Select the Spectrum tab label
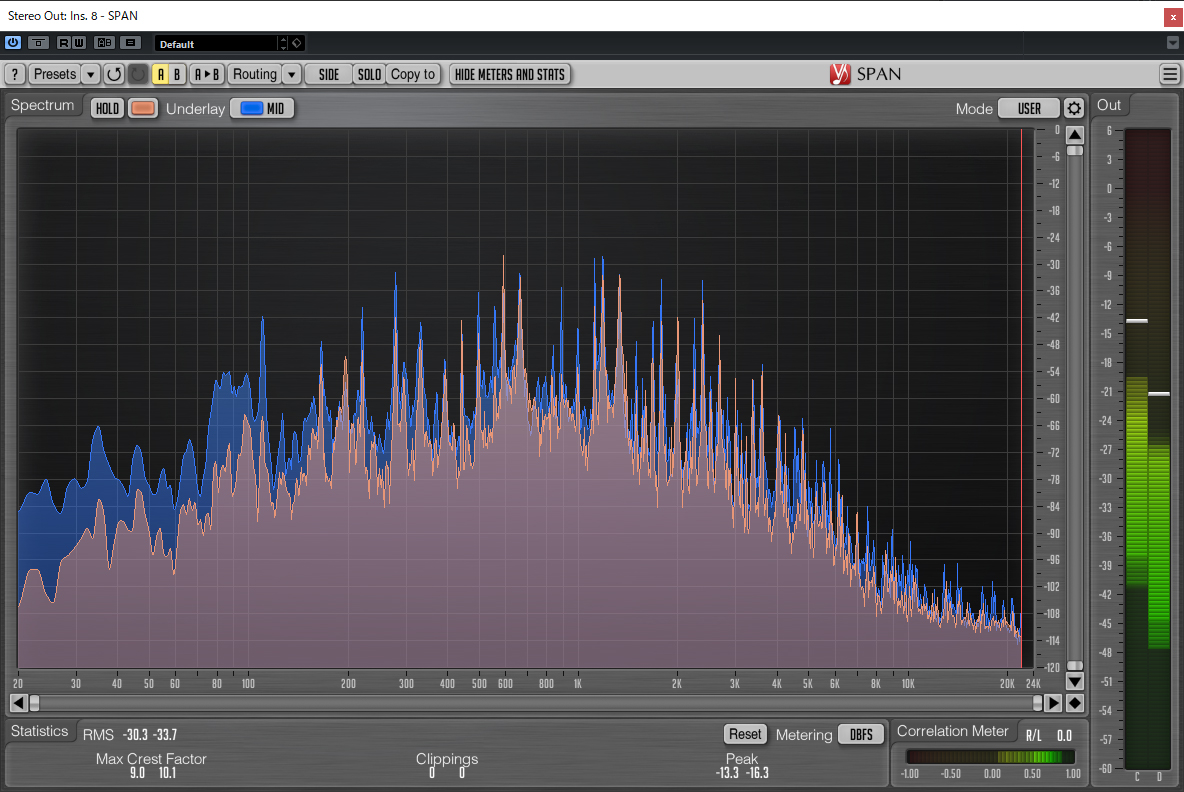 [42, 106]
